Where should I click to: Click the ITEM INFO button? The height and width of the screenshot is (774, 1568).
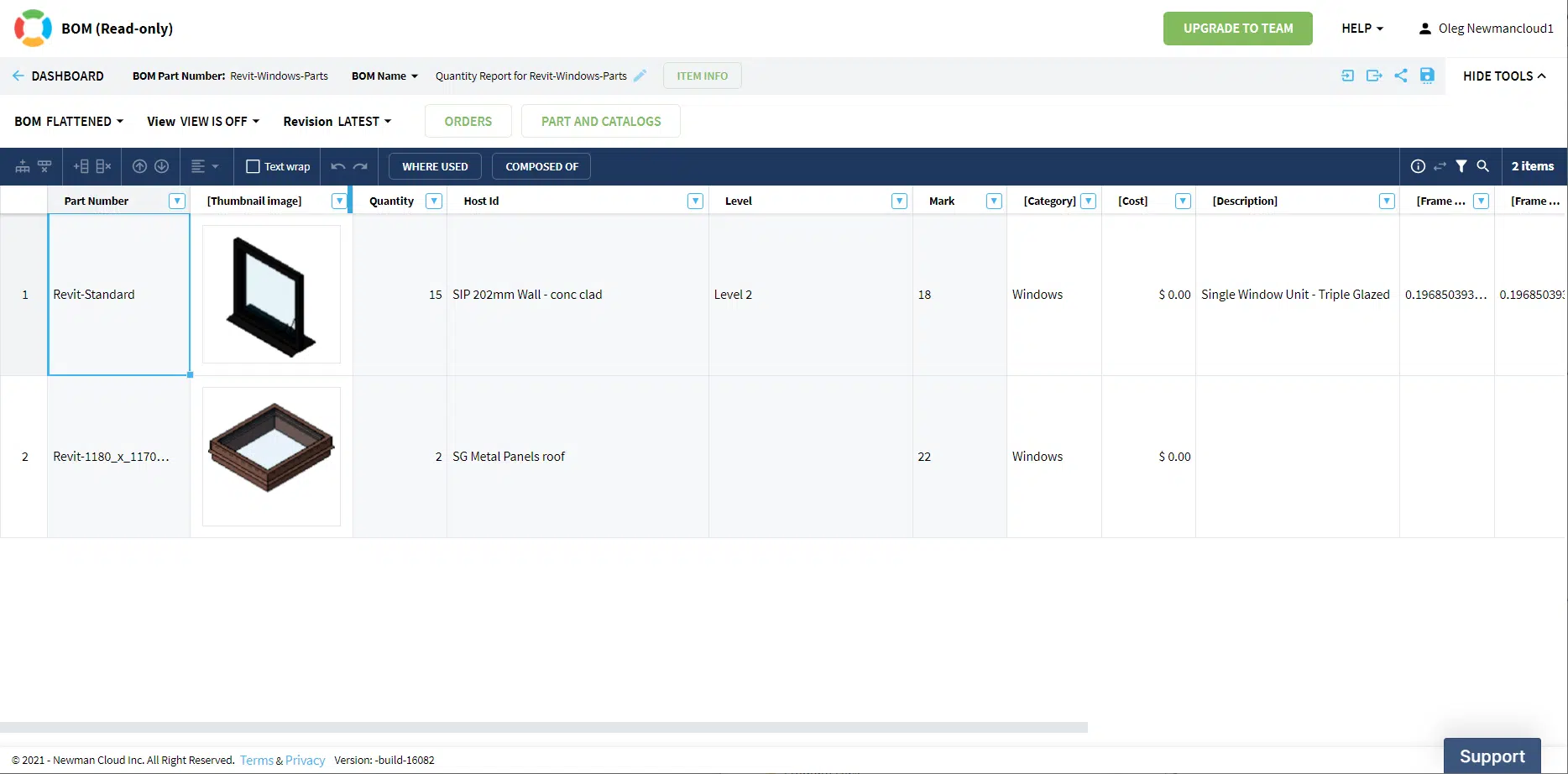703,76
